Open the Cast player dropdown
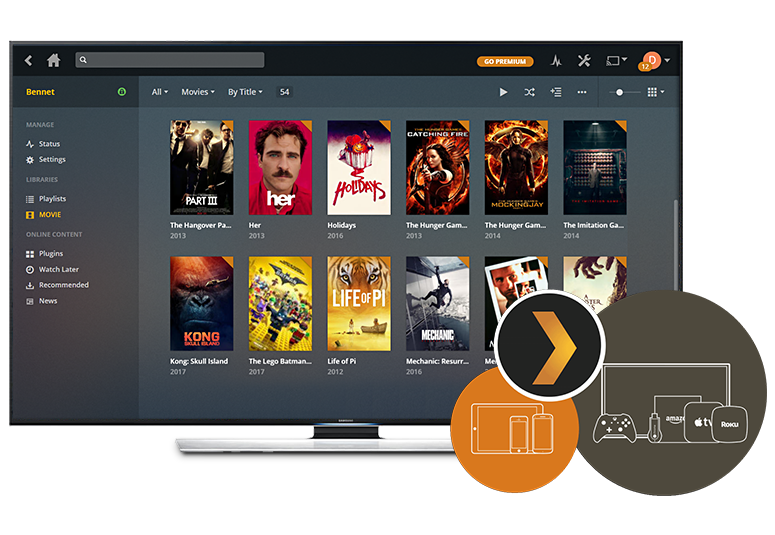This screenshot has height=535, width=775. click(x=616, y=60)
